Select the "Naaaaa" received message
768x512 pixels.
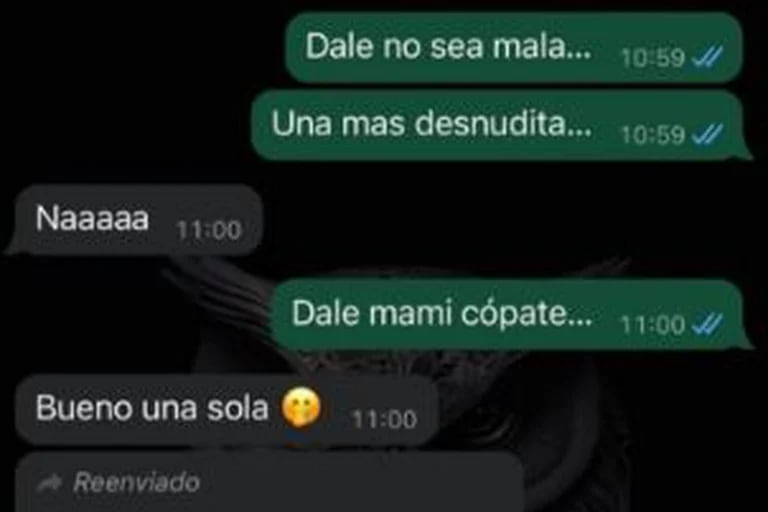[x=134, y=219]
